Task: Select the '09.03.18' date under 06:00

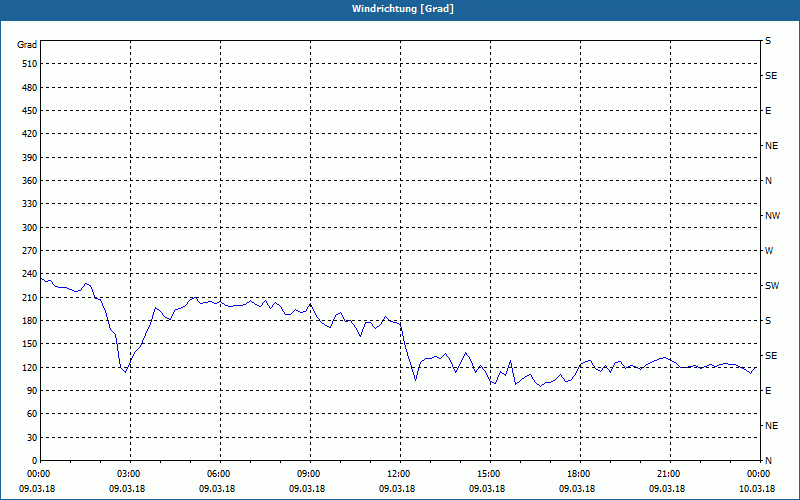Action: tap(217, 489)
